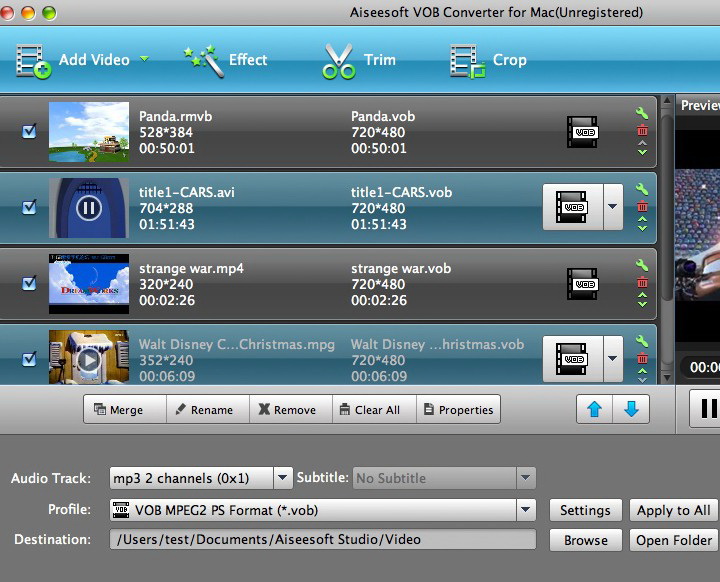Viewport: 720px width, 582px height.
Task: Expand the format dropdown for title1-CARS.vob
Action: tap(613, 207)
